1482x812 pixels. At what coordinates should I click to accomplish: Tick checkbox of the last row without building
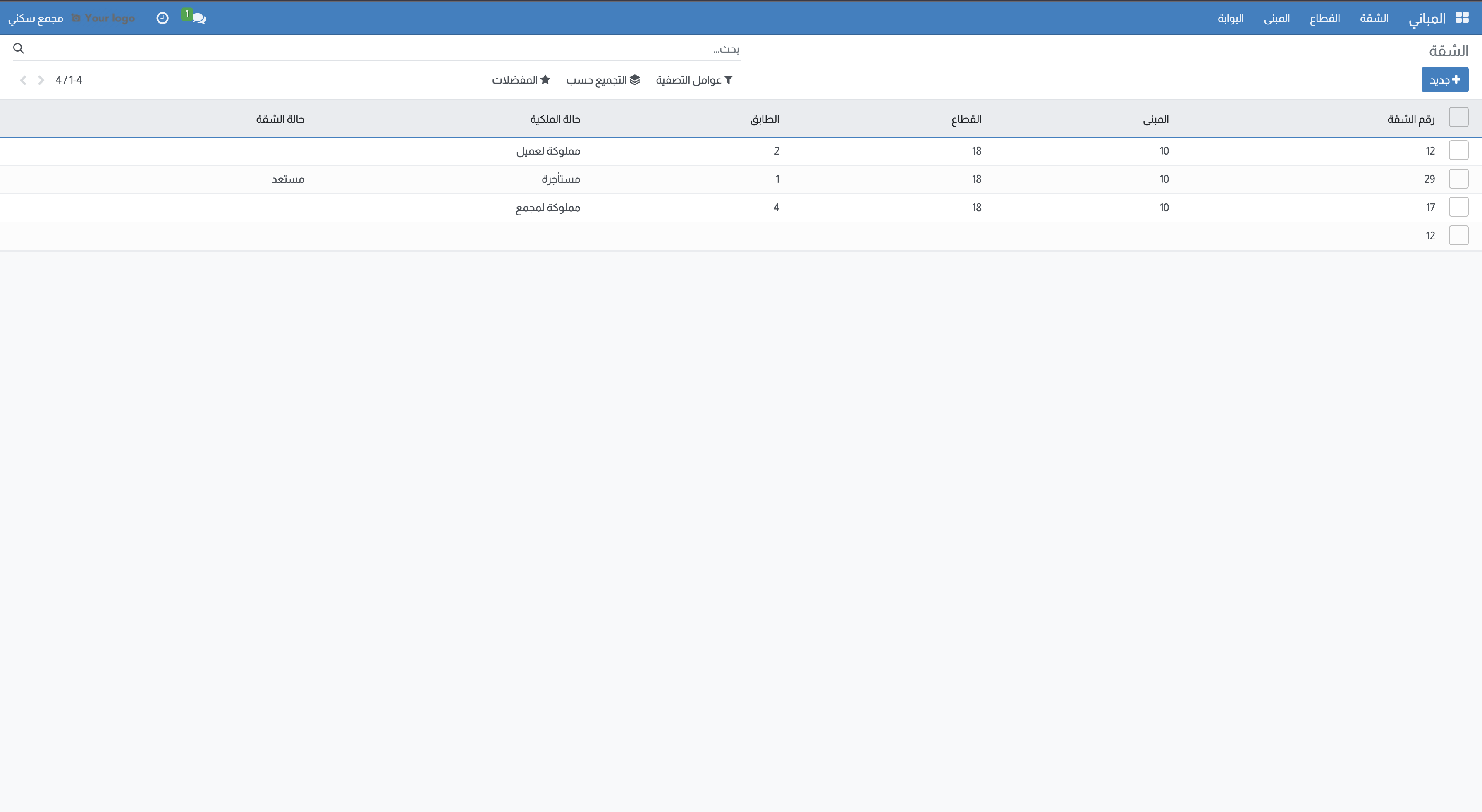(x=1458, y=235)
